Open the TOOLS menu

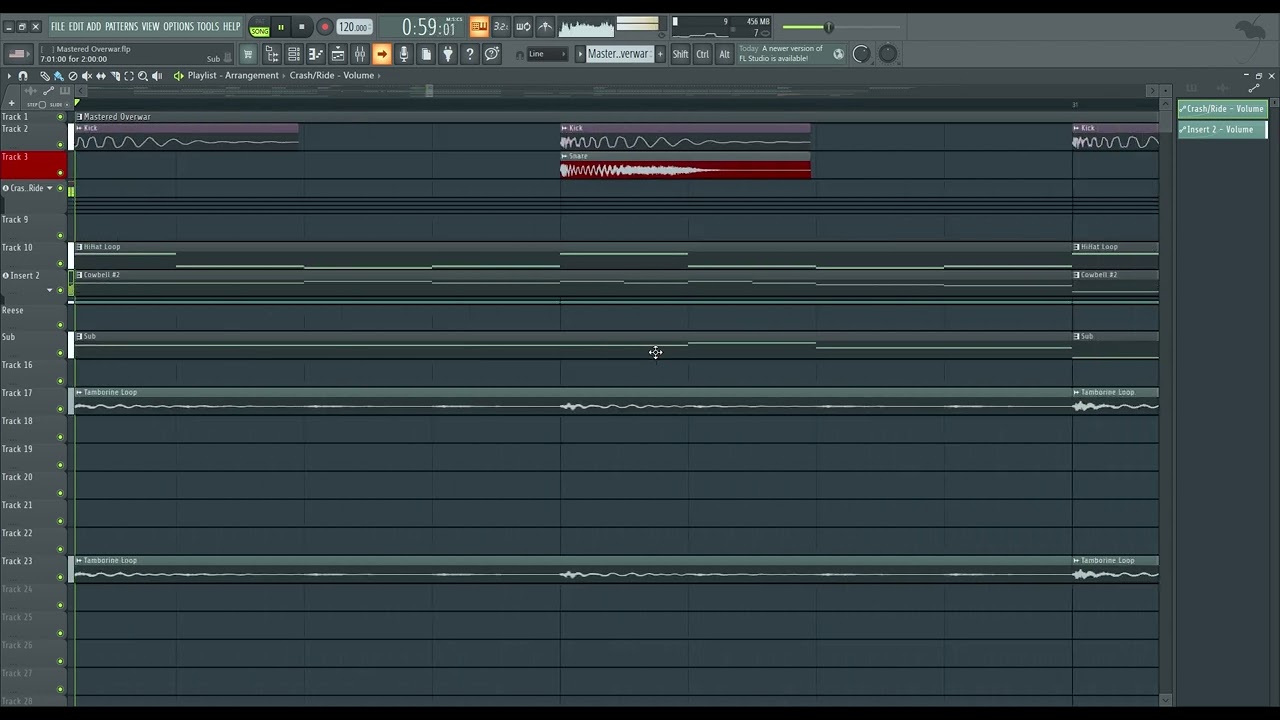(207, 26)
